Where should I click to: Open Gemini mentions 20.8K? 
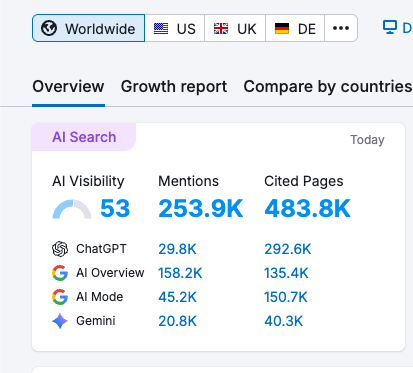(x=177, y=321)
